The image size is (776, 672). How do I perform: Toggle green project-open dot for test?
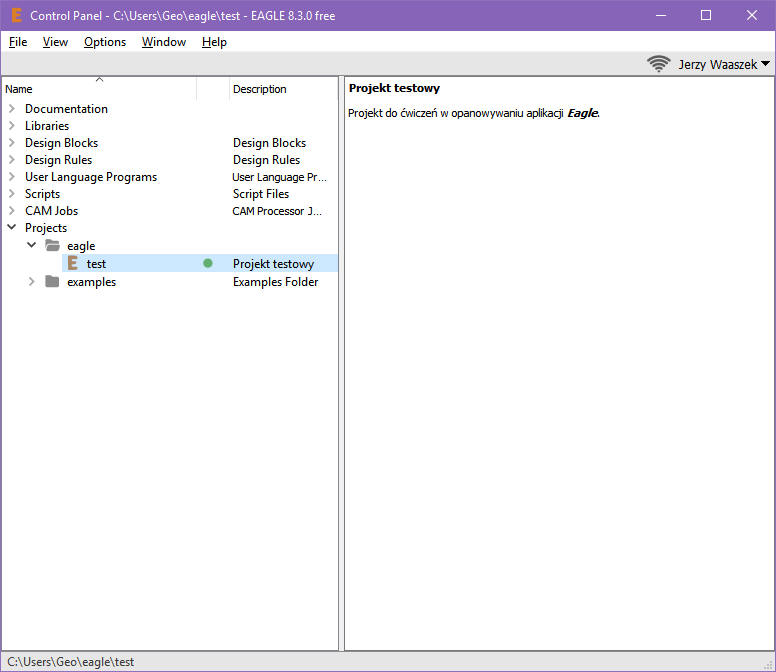pos(208,264)
